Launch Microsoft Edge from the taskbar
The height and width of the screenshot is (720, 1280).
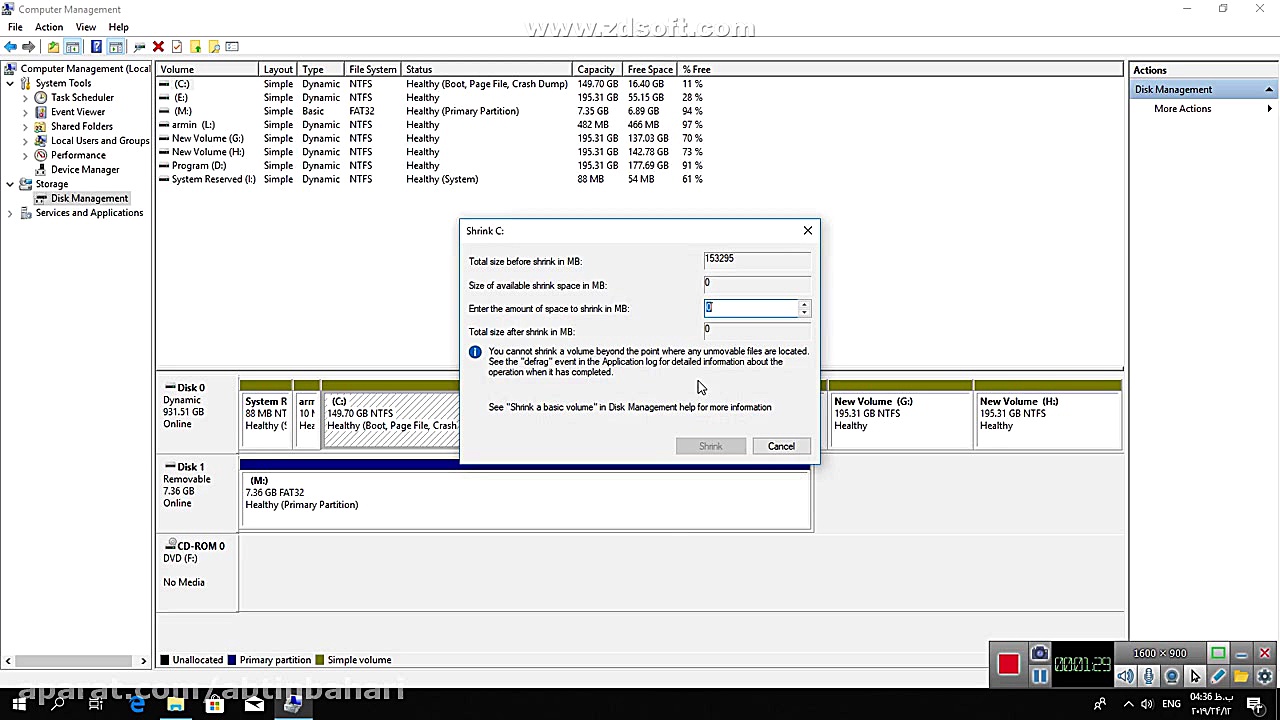coord(137,705)
